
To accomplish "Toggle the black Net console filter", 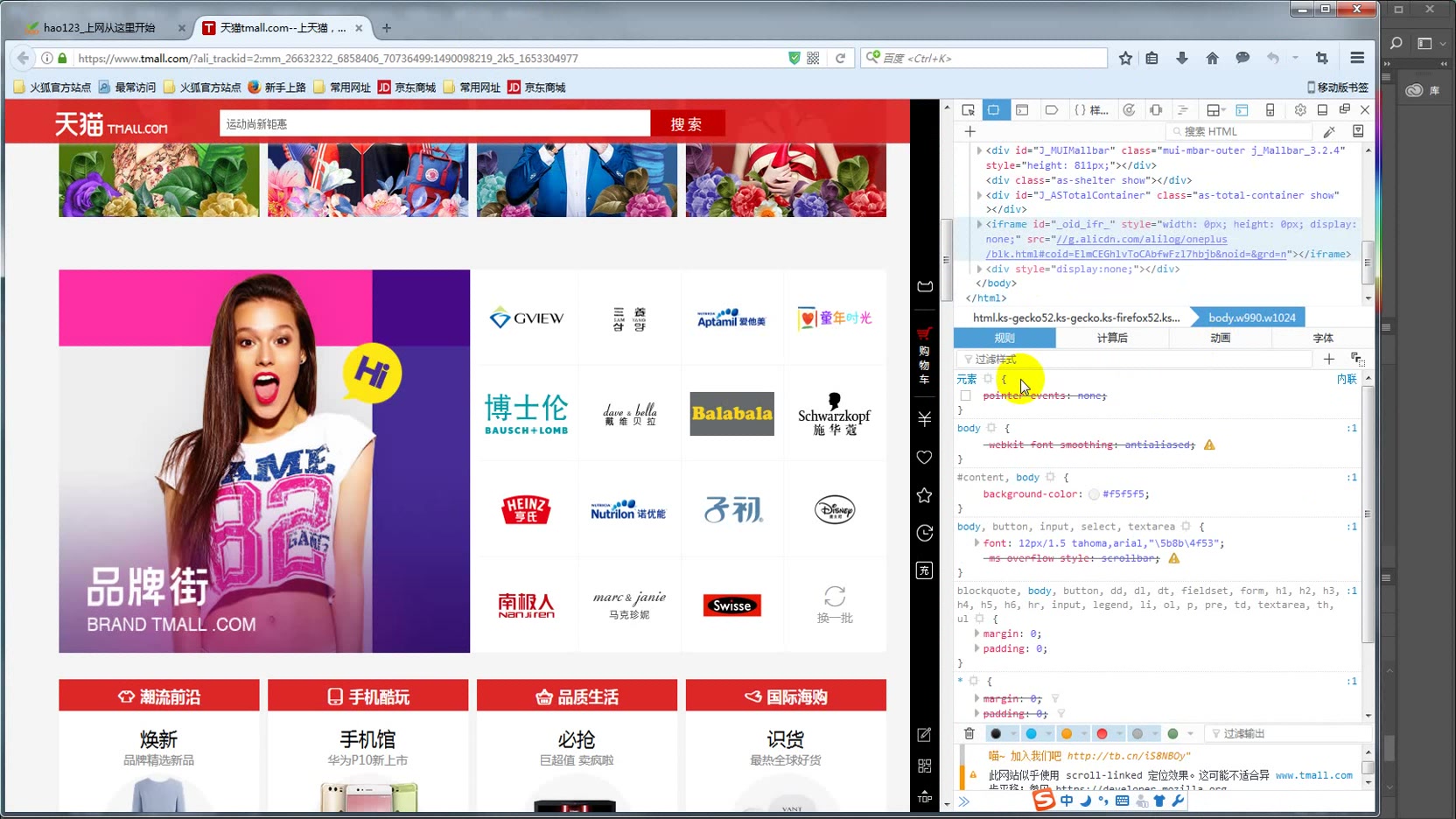I will tap(996, 733).
